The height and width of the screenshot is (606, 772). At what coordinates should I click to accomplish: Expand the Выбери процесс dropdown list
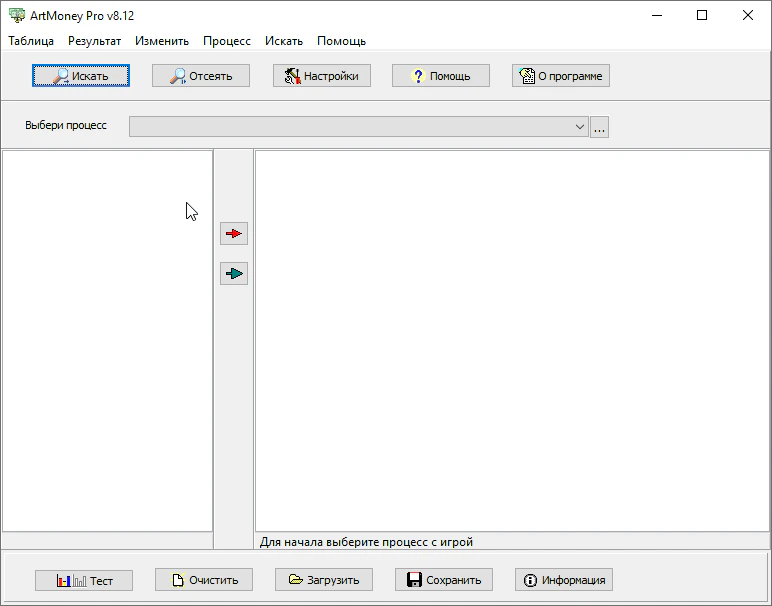(x=579, y=127)
